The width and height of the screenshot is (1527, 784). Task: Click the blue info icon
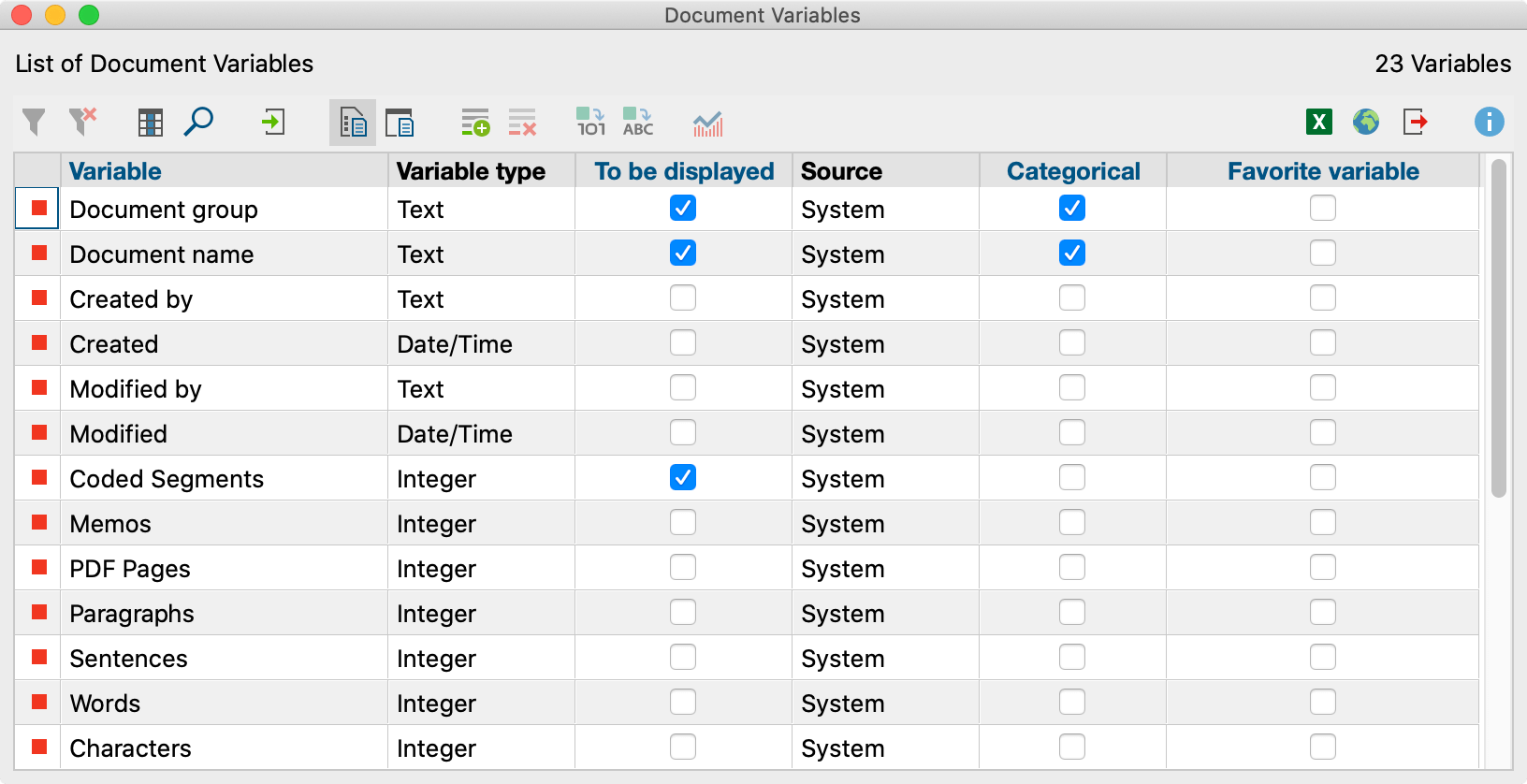(1489, 122)
